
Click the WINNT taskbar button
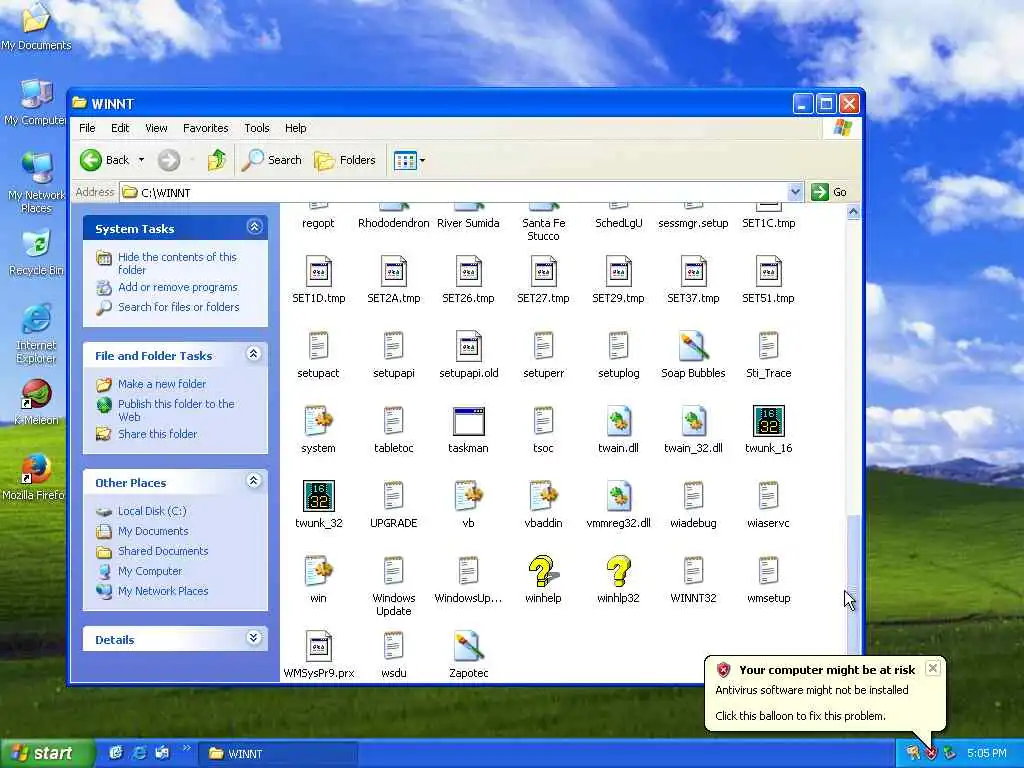click(278, 754)
